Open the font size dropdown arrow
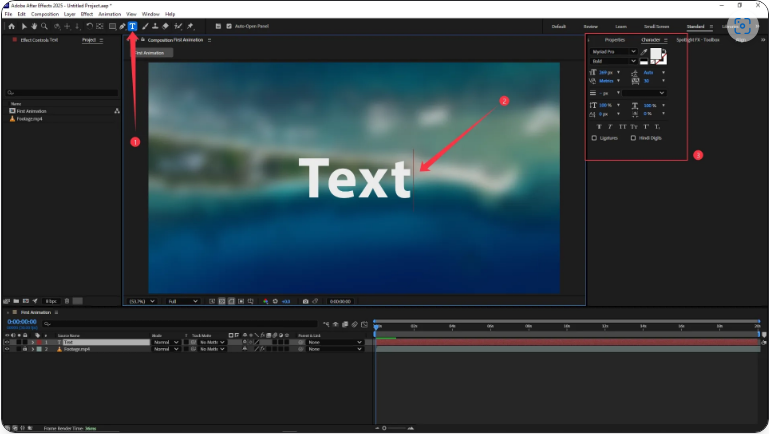The width and height of the screenshot is (769, 434). pos(618,73)
